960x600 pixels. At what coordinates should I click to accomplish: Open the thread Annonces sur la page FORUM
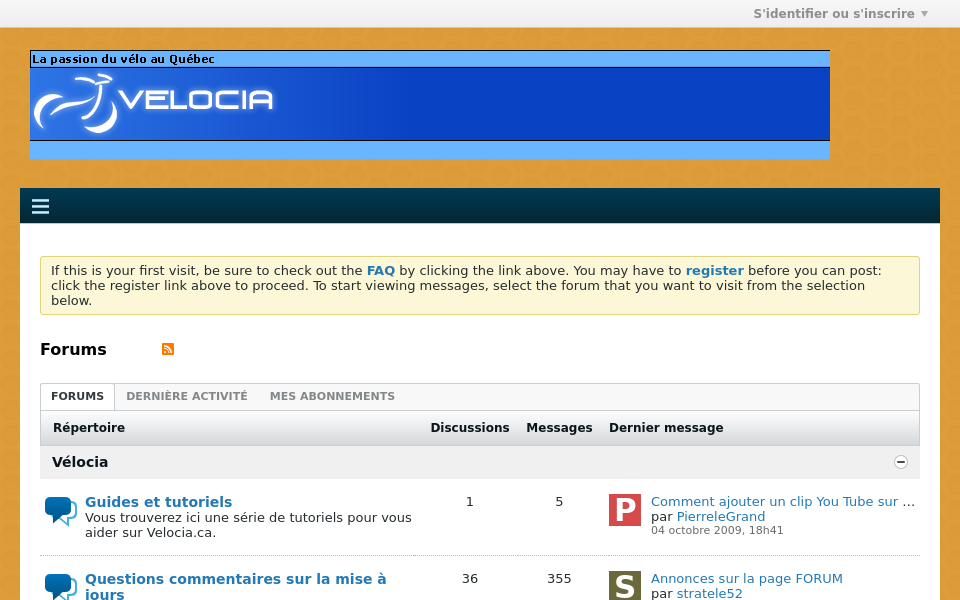pyautogui.click(x=746, y=578)
